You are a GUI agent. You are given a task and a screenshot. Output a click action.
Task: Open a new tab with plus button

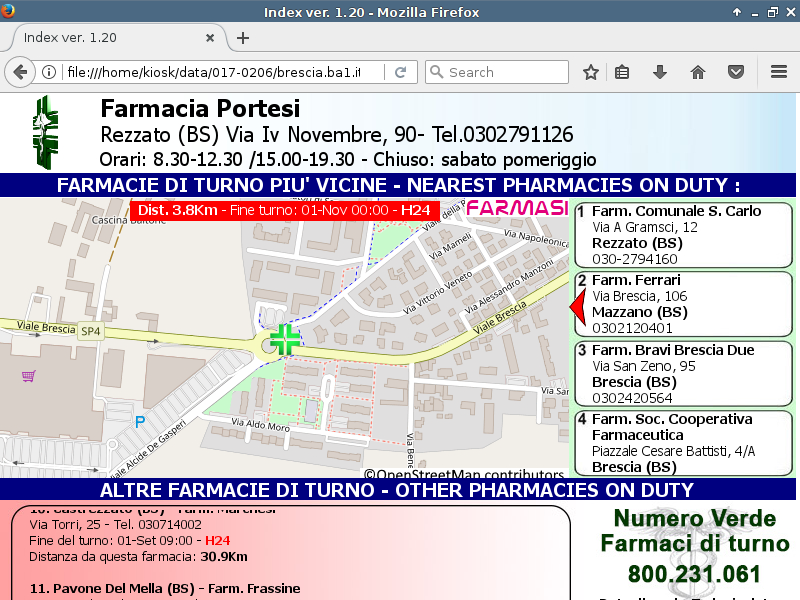point(243,38)
